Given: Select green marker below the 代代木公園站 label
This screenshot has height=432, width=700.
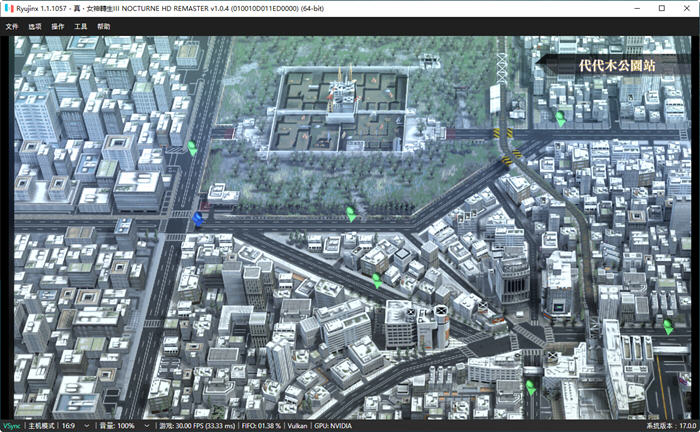Looking at the screenshot, I should click(x=560, y=119).
